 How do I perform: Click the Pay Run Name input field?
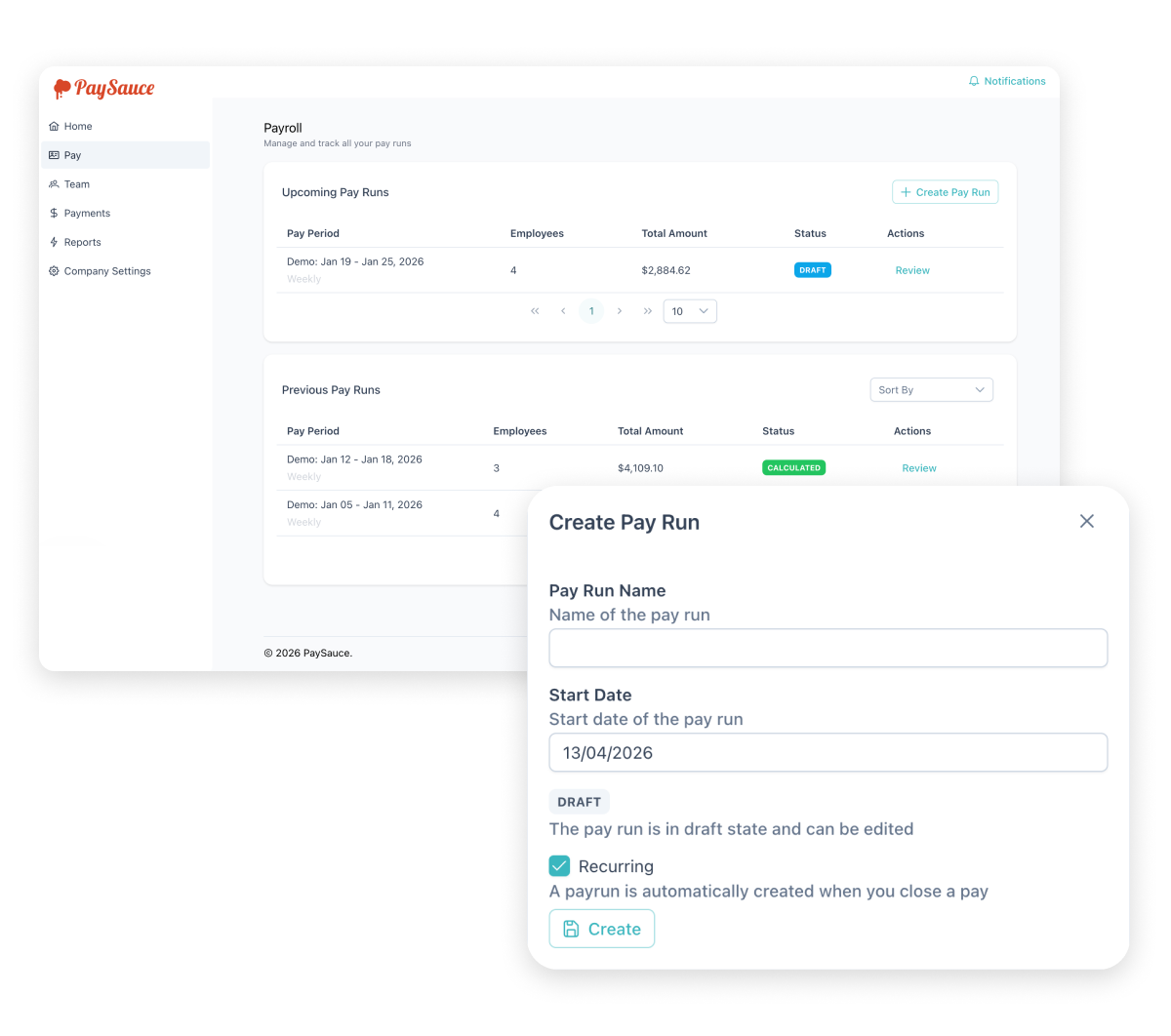pos(828,648)
